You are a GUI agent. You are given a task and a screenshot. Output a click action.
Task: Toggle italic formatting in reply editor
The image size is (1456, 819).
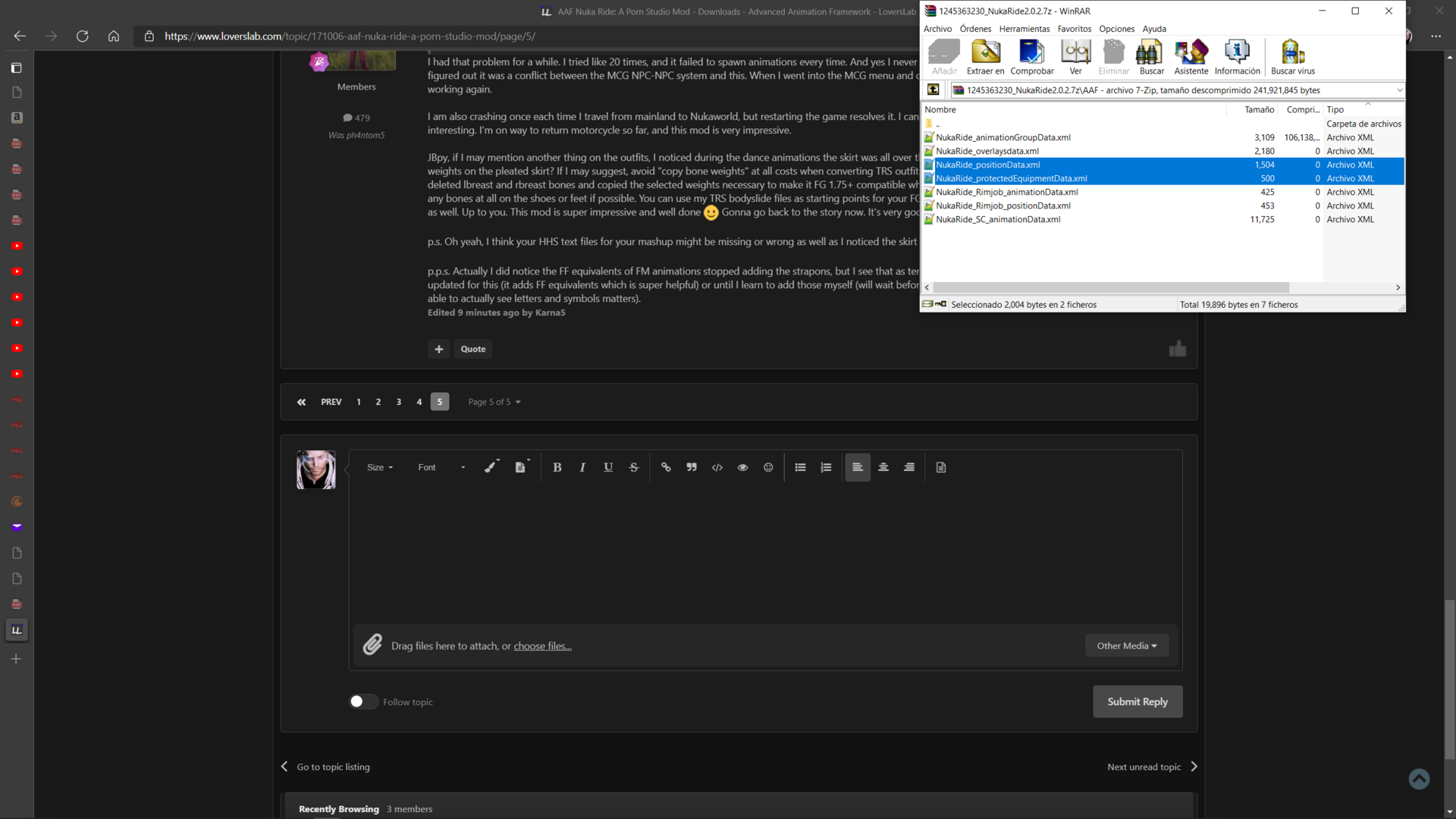(x=582, y=467)
